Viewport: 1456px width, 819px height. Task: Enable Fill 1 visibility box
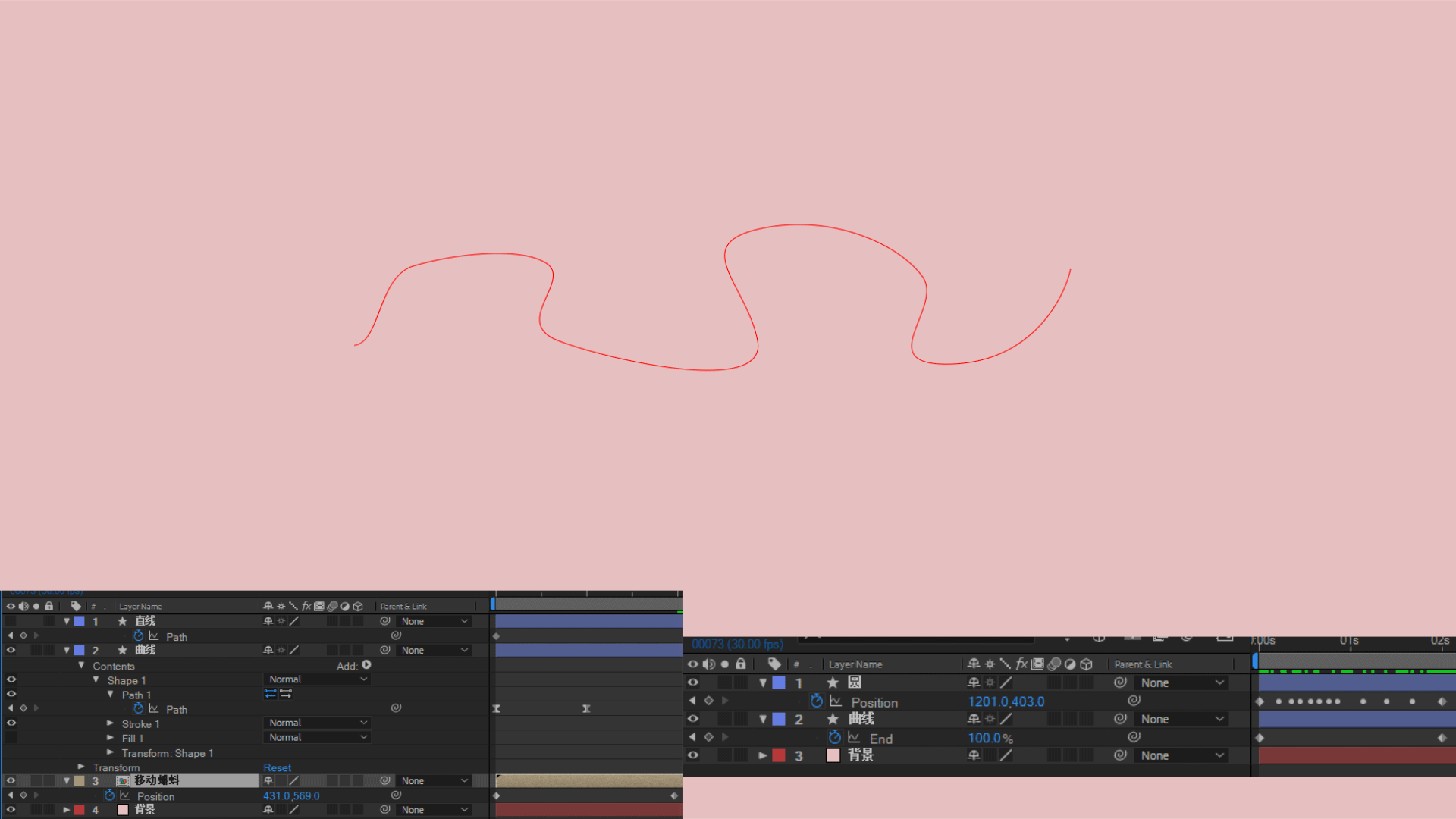(11, 737)
